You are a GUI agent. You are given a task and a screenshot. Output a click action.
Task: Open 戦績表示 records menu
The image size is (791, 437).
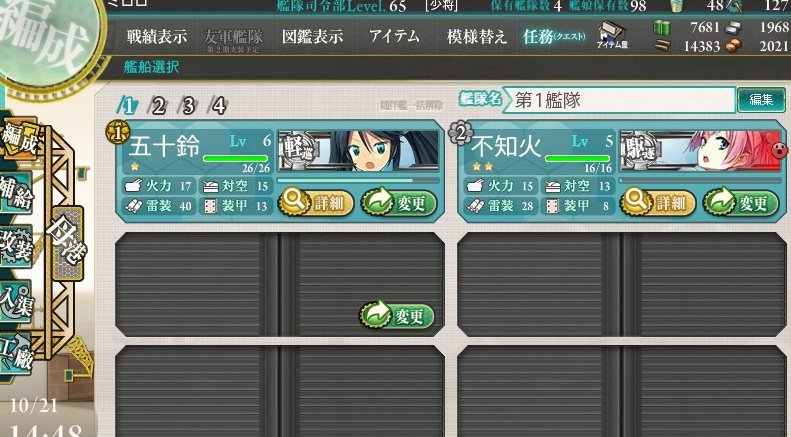click(x=156, y=37)
